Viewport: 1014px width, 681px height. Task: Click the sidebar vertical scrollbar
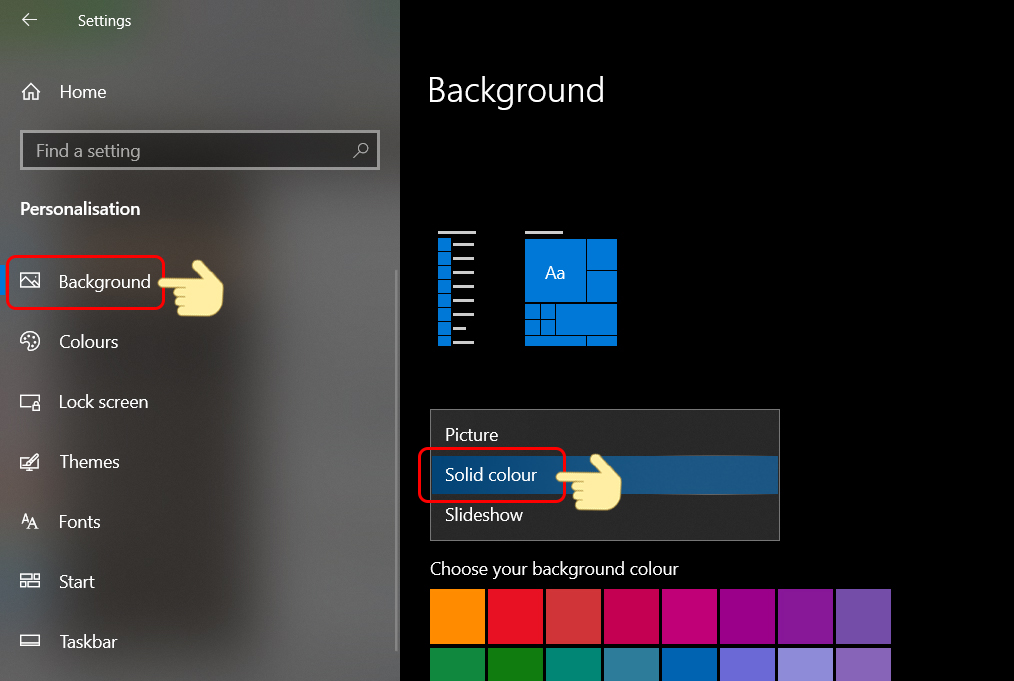396,460
